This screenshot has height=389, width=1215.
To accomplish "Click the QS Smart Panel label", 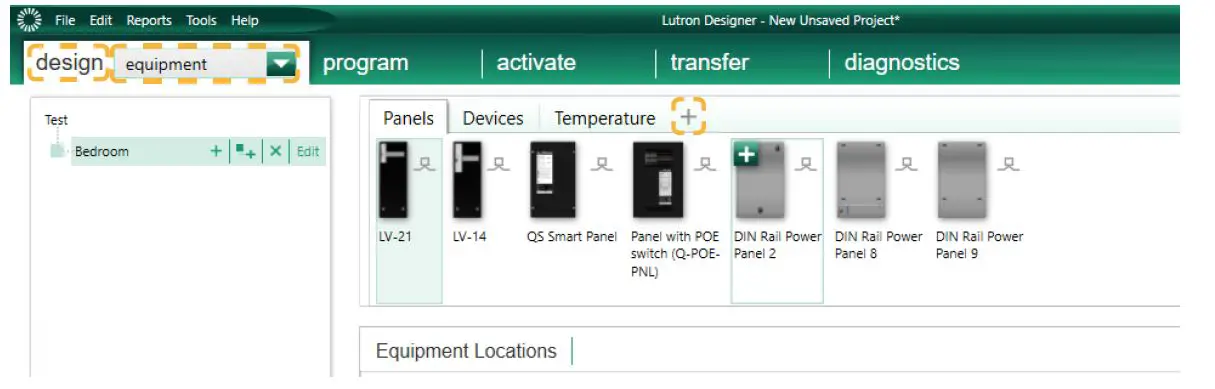I will pyautogui.click(x=572, y=237).
